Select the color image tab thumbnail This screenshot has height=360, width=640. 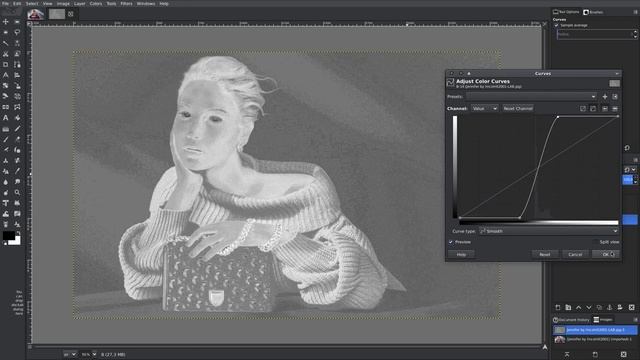pos(36,14)
